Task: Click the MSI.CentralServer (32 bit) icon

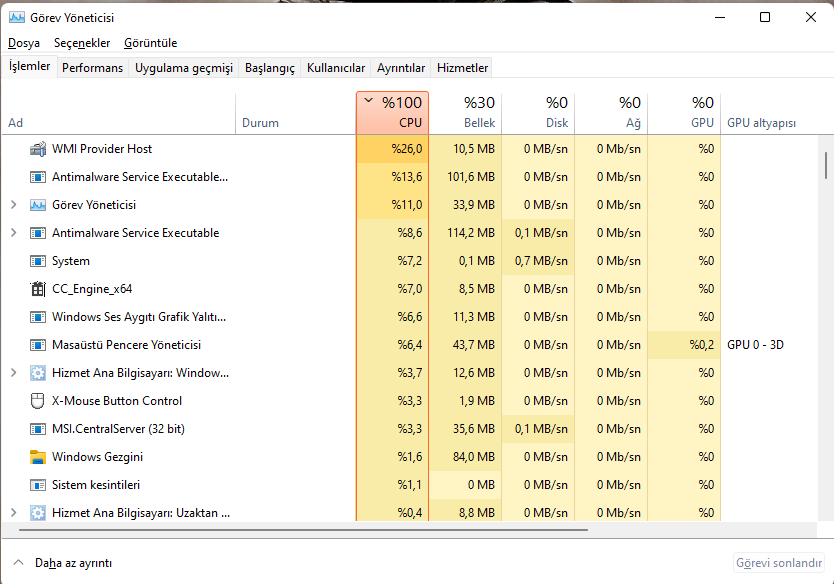Action: pos(38,429)
